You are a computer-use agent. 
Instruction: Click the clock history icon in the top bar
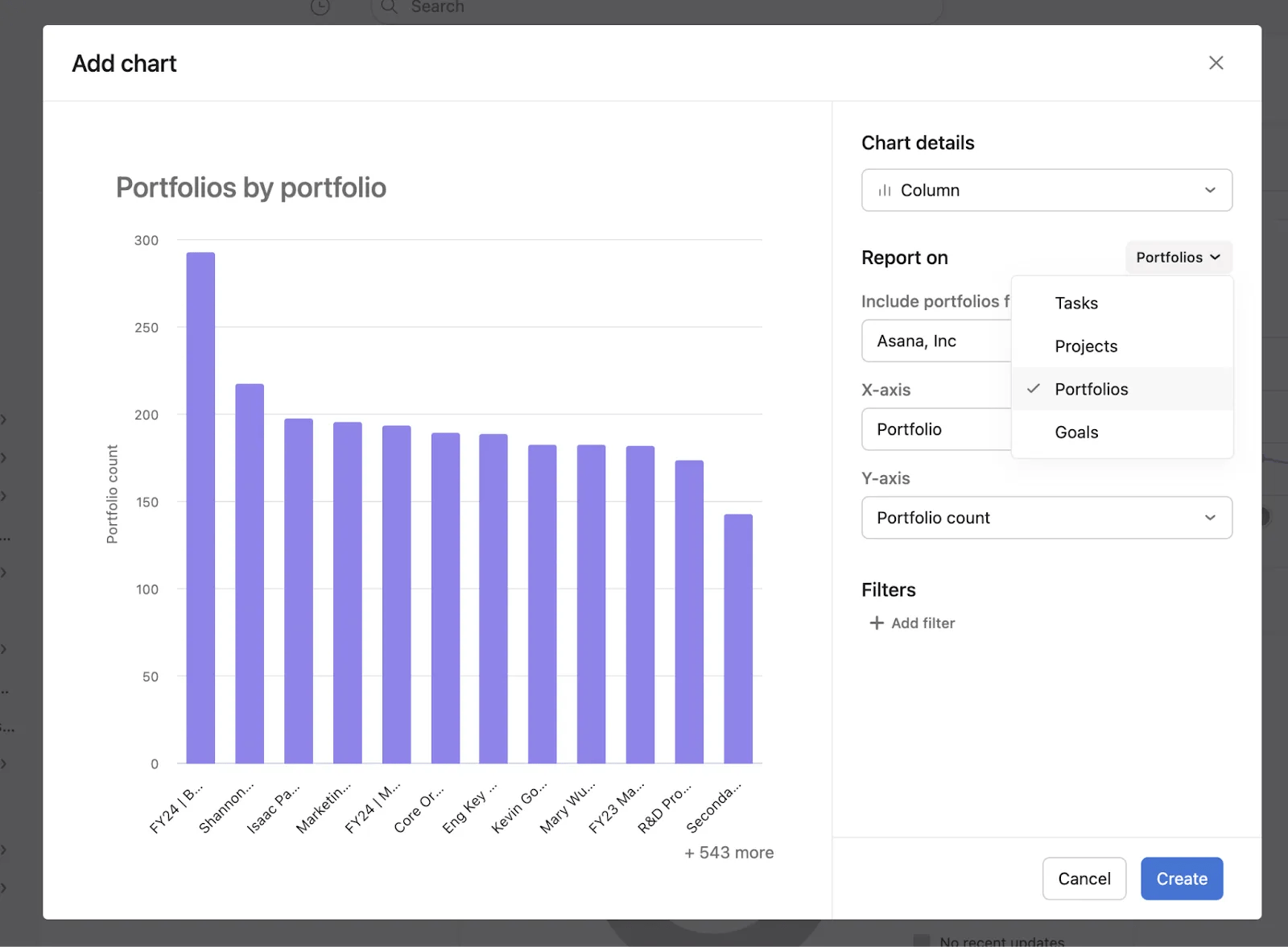coord(319,7)
